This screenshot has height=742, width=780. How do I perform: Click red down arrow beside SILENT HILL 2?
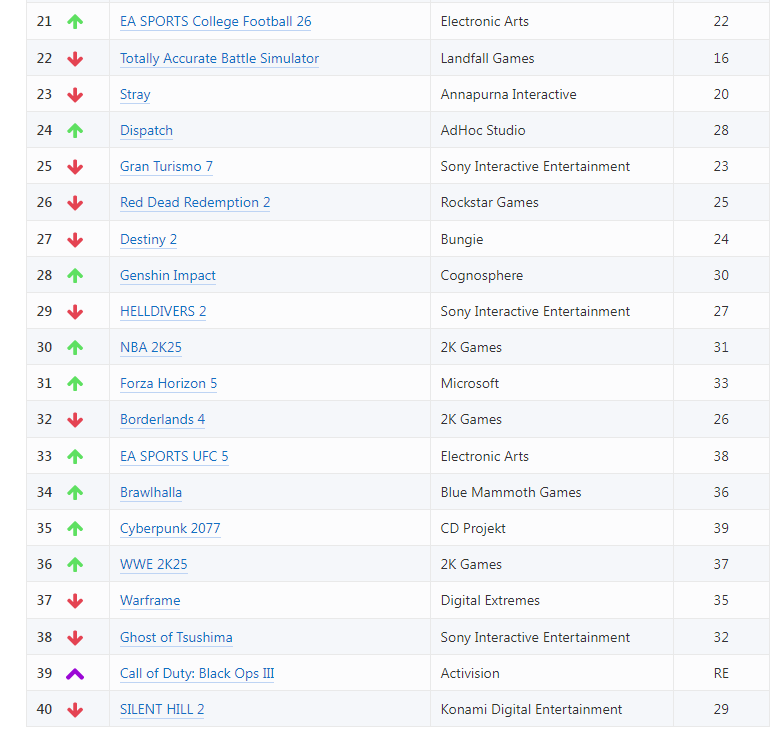[x=75, y=710]
